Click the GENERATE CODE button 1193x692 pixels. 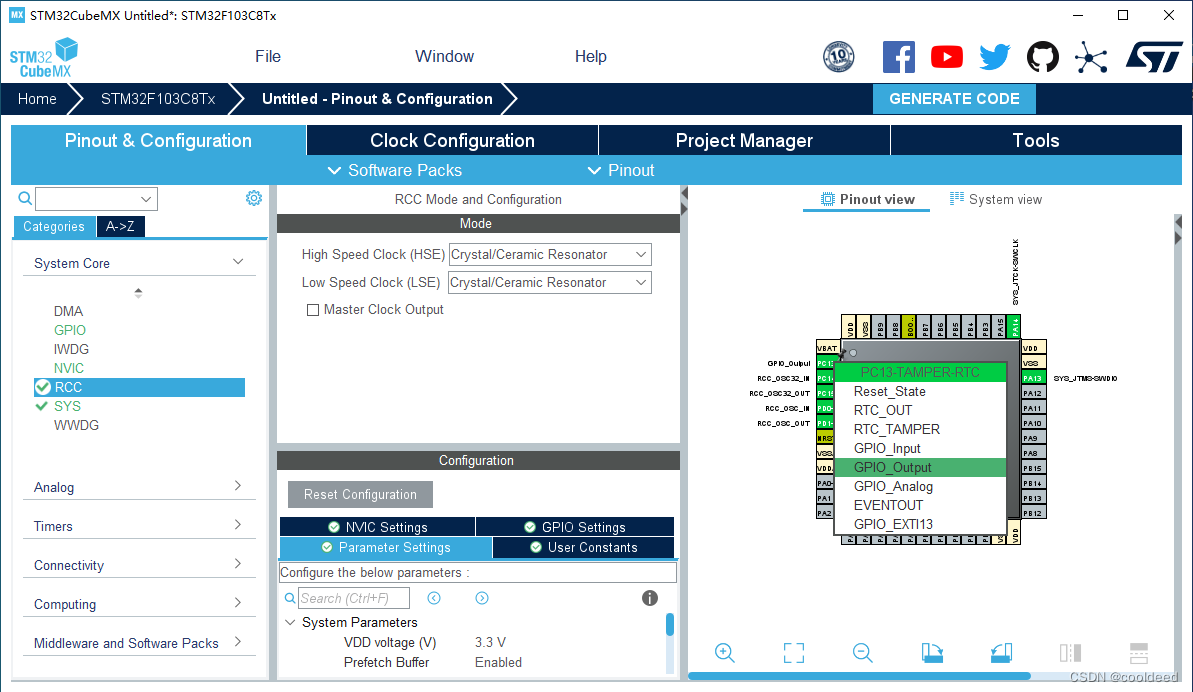pos(954,99)
